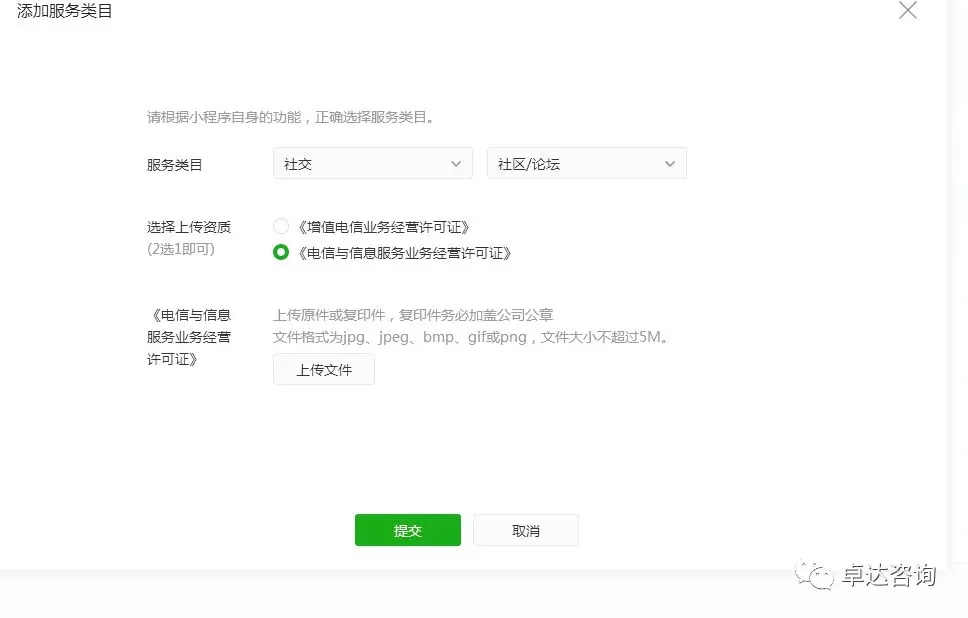Screen dimensions: 968x618
Task: Submit the form with the green 提交 button
Action: tap(407, 530)
